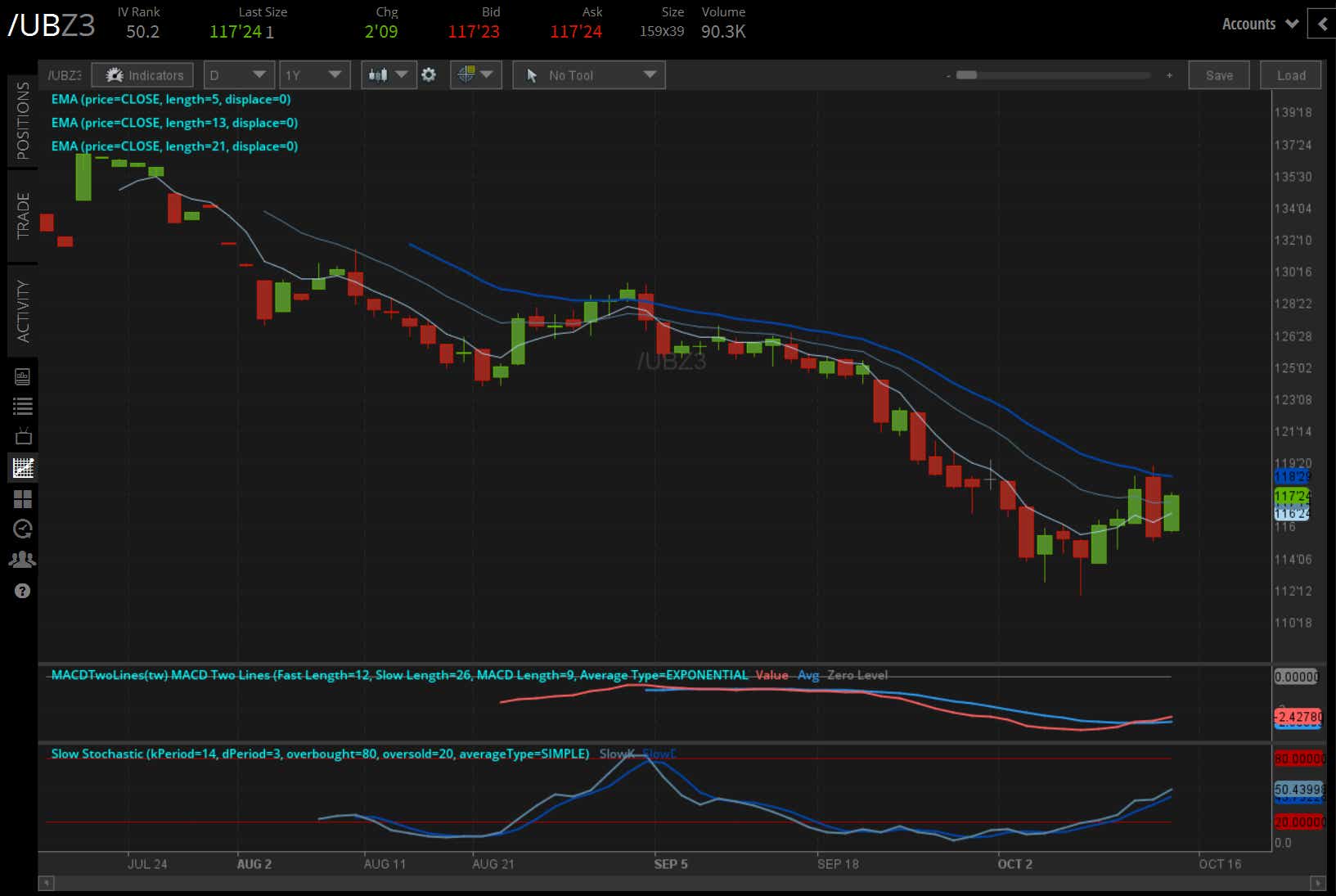The width and height of the screenshot is (1336, 896).
Task: Click the OCT 2 date axis label
Action: [1014, 864]
